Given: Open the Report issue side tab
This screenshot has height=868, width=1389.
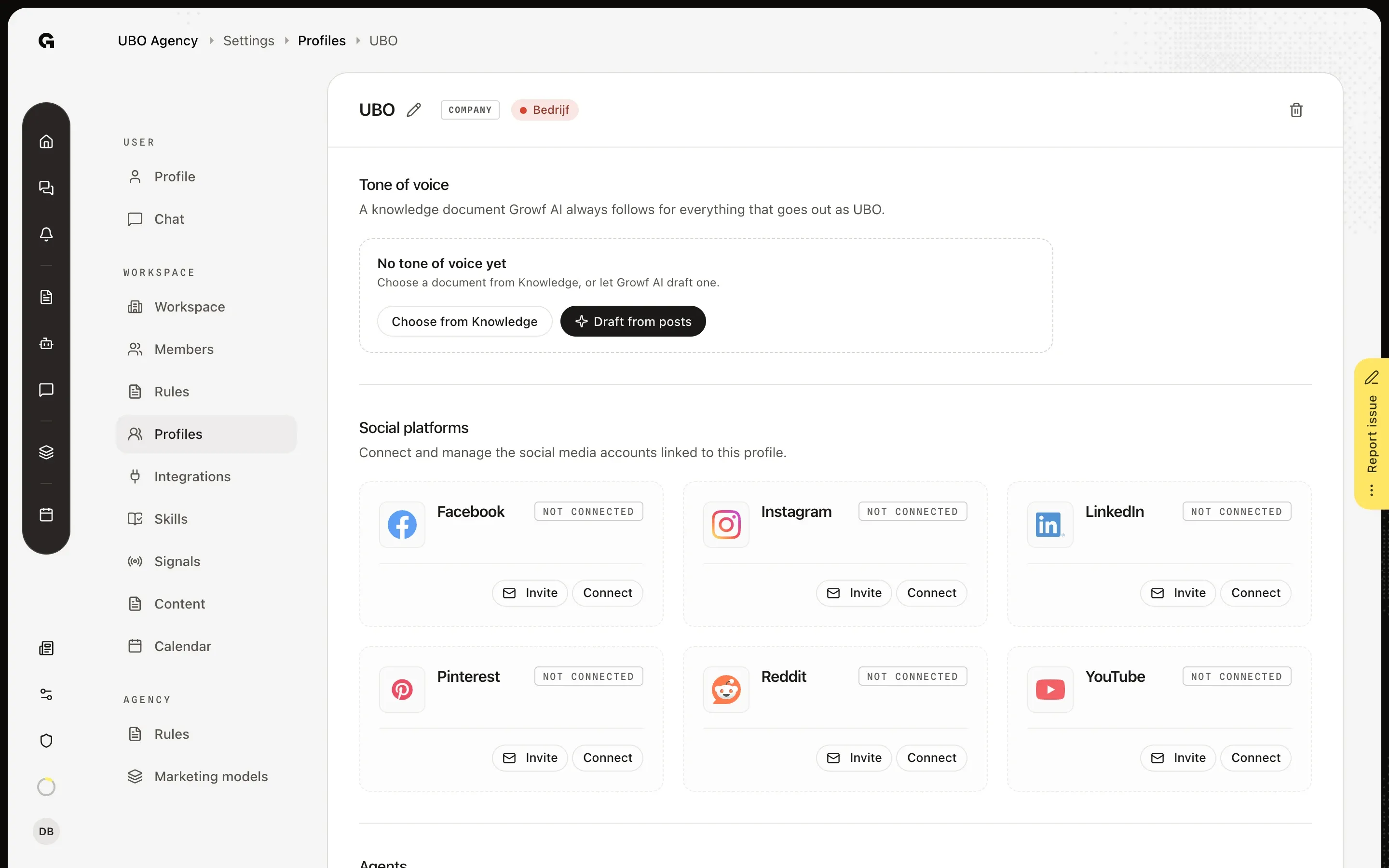Looking at the screenshot, I should click(x=1372, y=434).
